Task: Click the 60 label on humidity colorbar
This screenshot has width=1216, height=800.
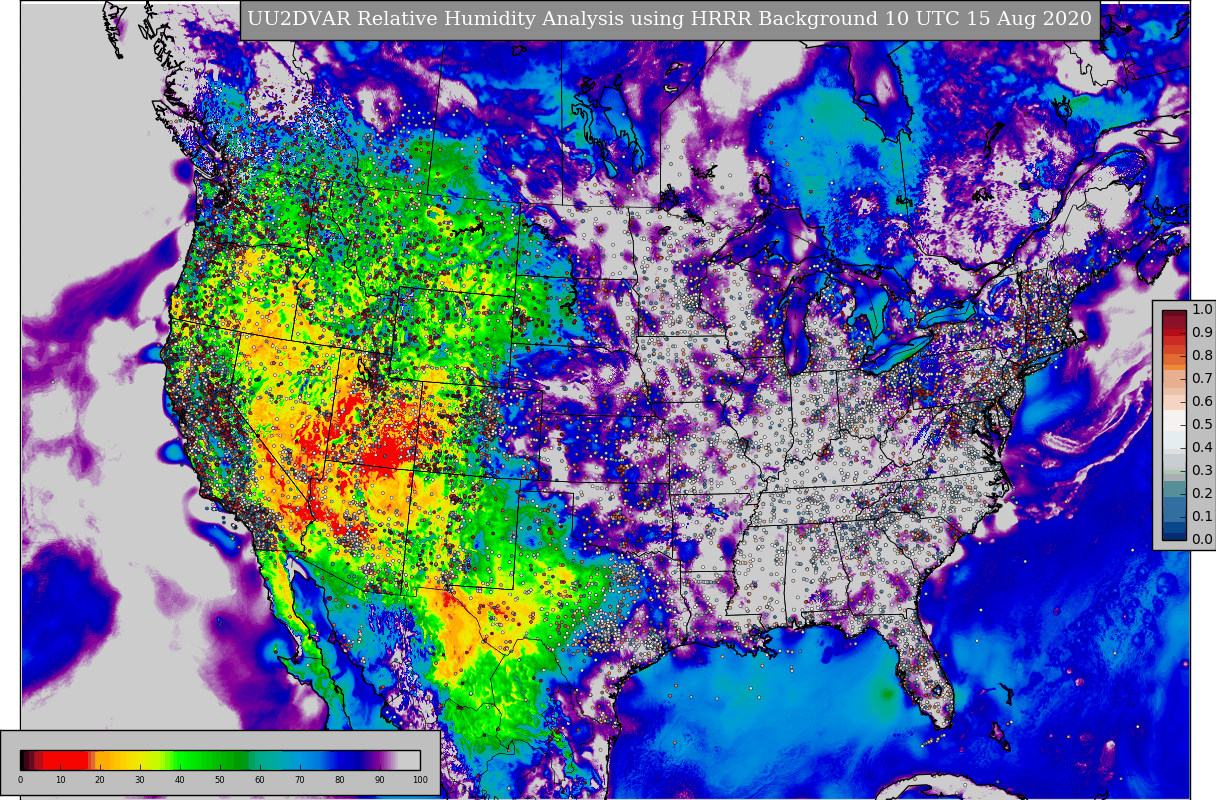Action: pos(260,780)
